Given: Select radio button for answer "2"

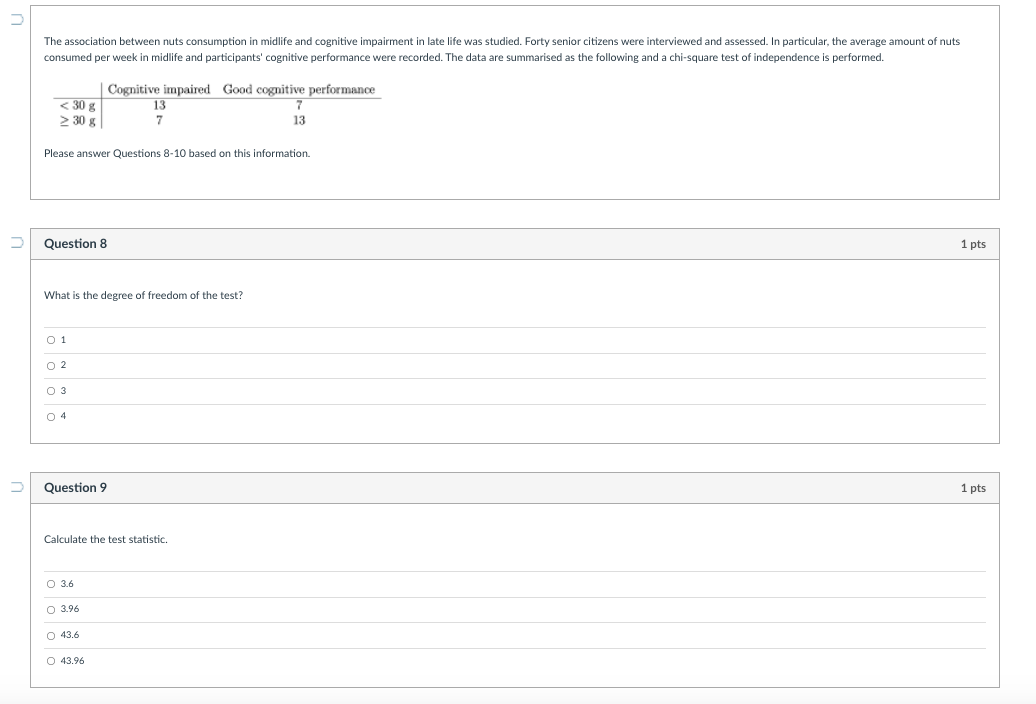Looking at the screenshot, I should point(51,365).
